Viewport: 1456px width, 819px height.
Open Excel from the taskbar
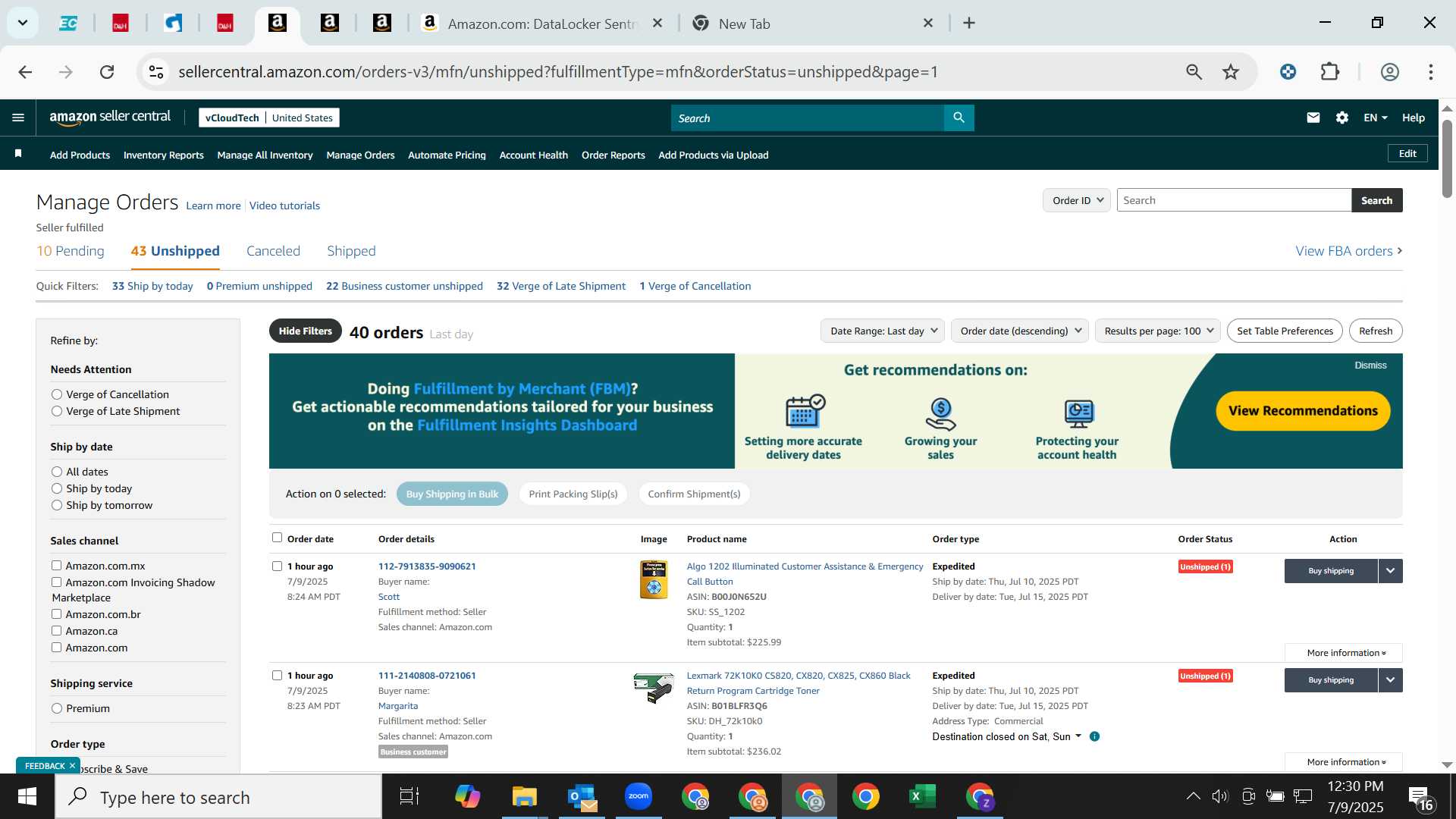(x=922, y=796)
